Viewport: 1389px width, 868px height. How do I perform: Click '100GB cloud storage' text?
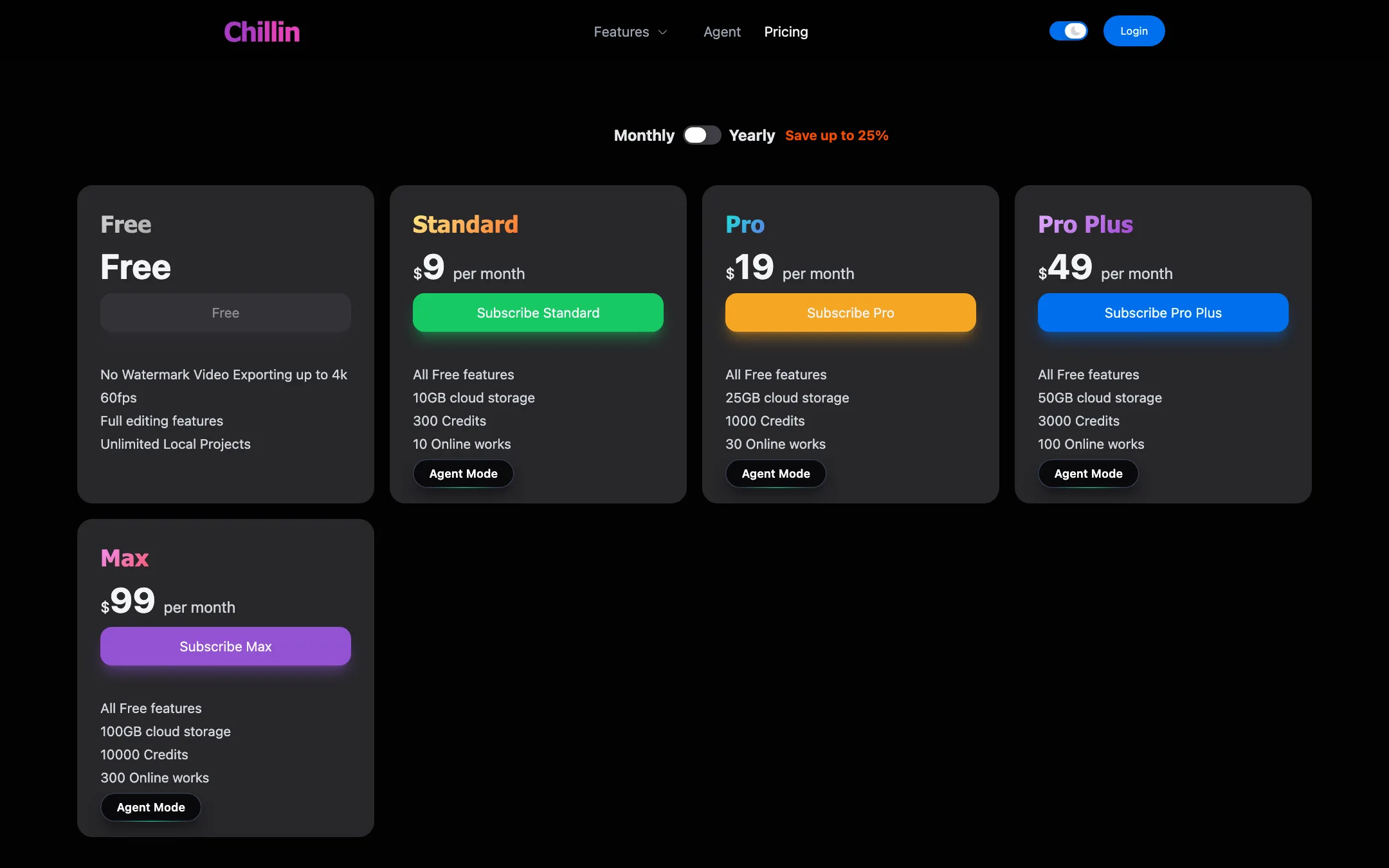[165, 731]
